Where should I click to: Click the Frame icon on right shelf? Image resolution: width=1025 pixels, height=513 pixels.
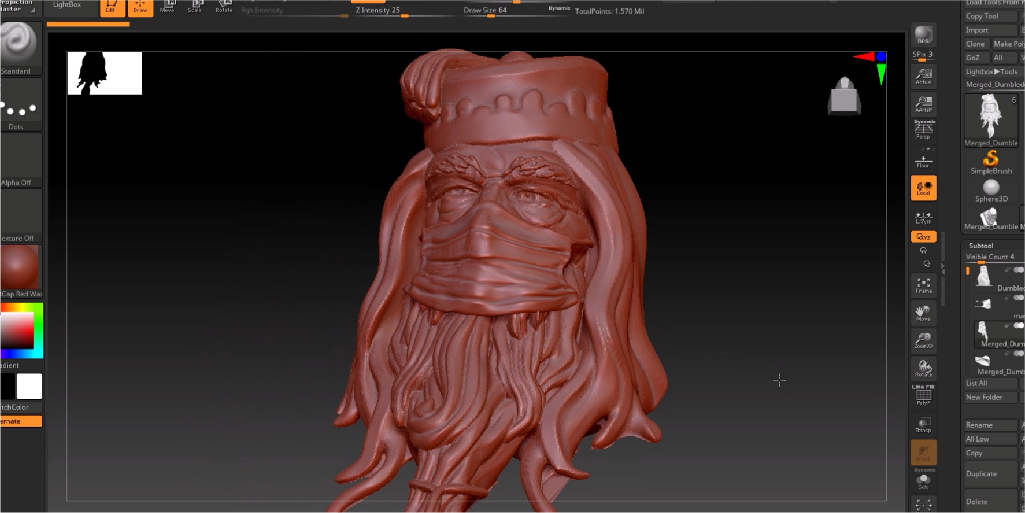click(x=924, y=285)
